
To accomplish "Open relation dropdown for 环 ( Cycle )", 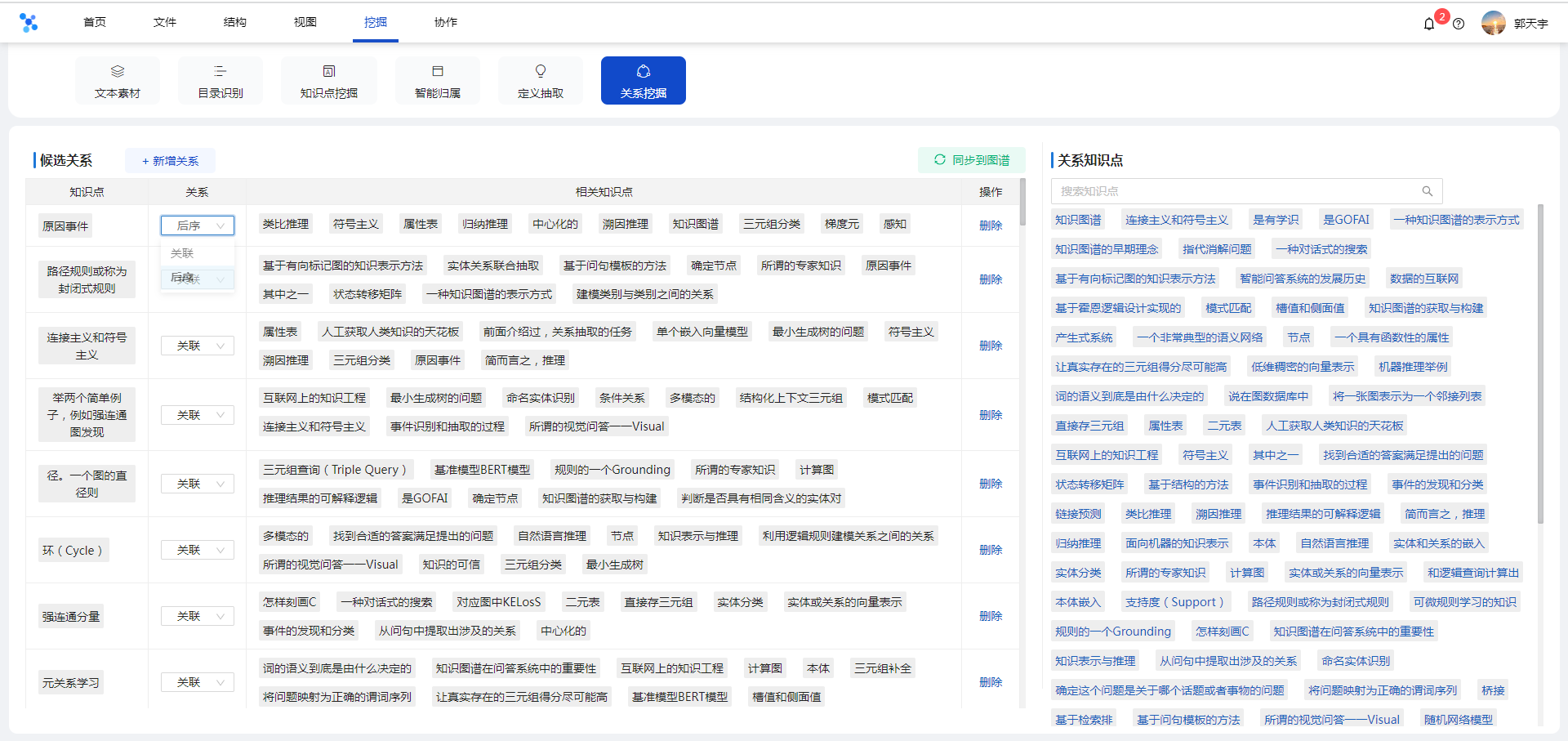I will point(198,550).
